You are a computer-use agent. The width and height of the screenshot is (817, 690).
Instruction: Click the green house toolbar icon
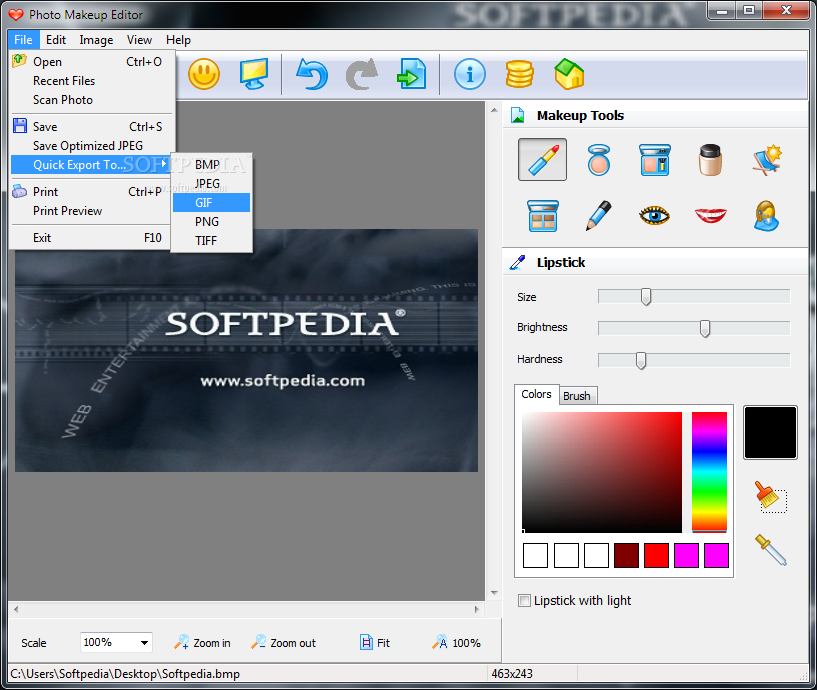point(570,75)
